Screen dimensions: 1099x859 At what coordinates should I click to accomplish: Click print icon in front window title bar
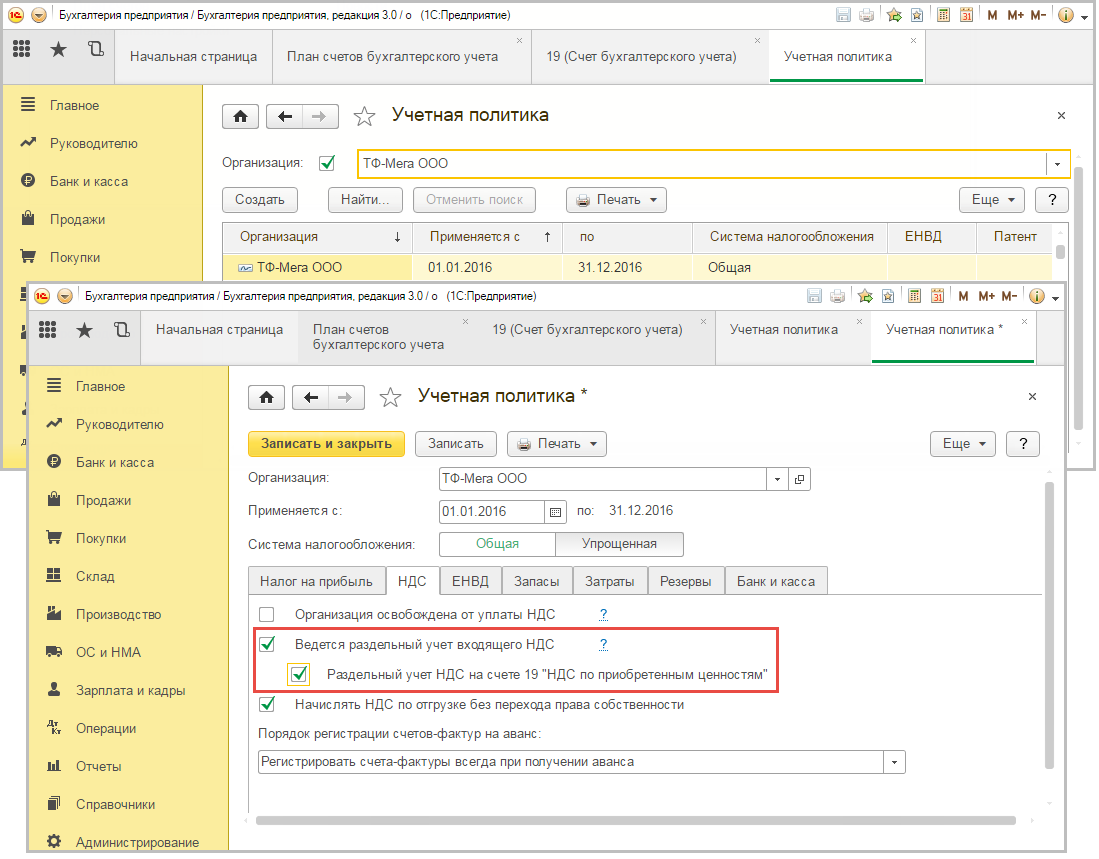pyautogui.click(x=838, y=296)
